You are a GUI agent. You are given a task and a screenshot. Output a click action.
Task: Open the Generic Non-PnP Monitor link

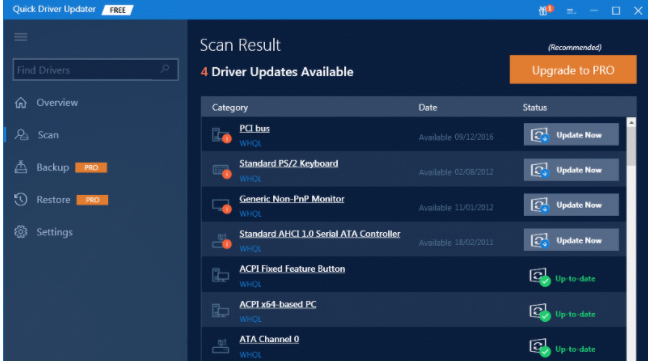292,199
